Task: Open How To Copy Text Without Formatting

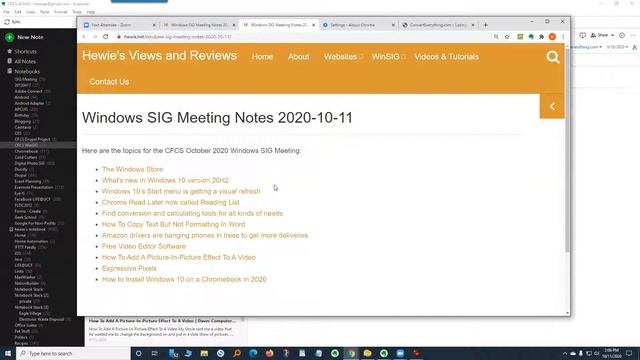Action: point(173,224)
